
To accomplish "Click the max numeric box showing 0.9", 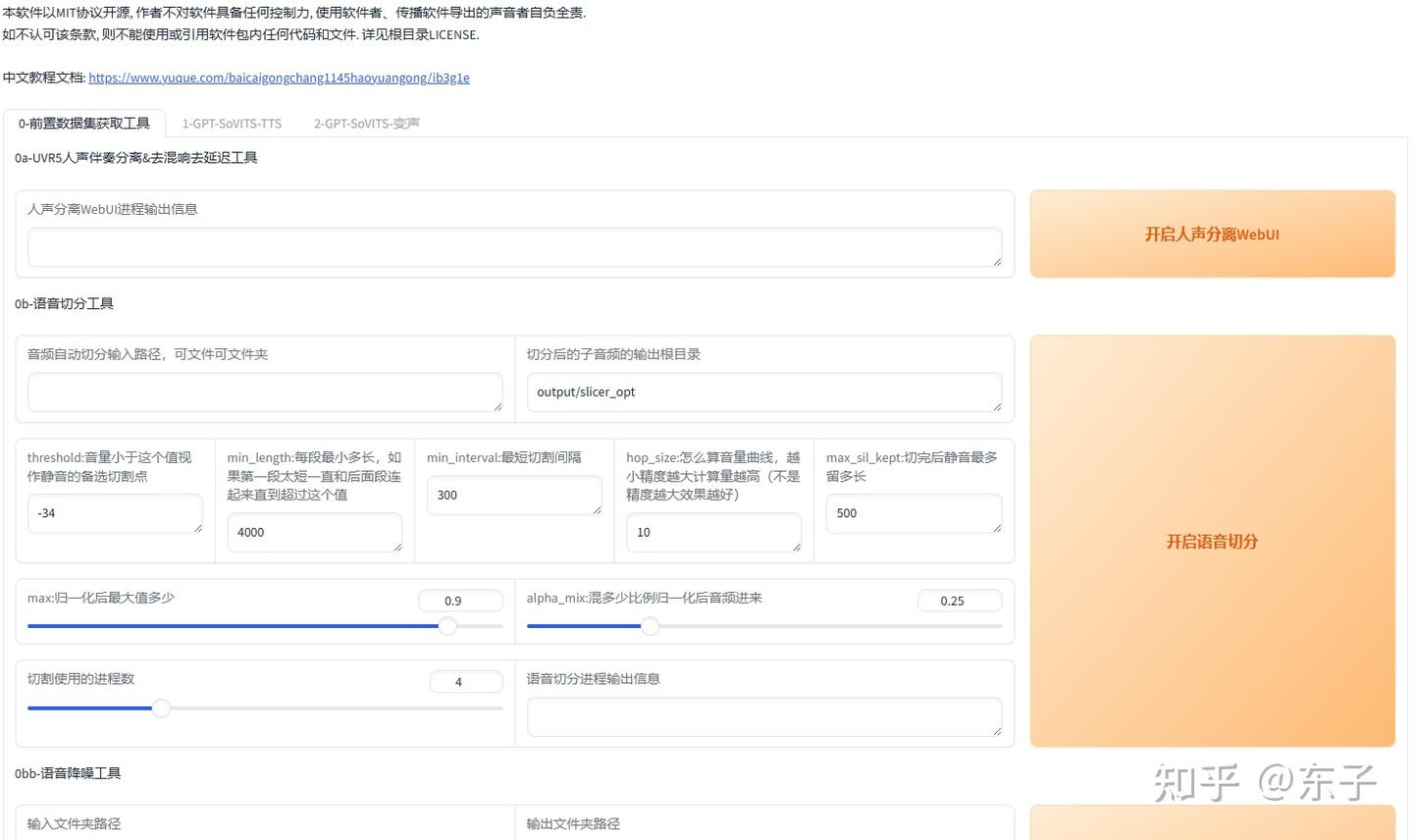I will [460, 600].
